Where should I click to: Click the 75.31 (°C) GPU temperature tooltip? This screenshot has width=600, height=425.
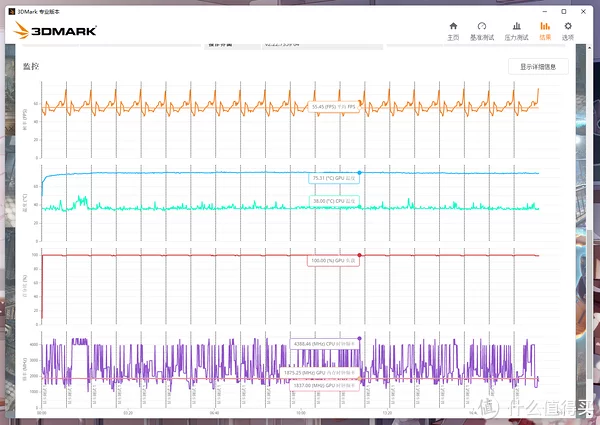pos(334,178)
